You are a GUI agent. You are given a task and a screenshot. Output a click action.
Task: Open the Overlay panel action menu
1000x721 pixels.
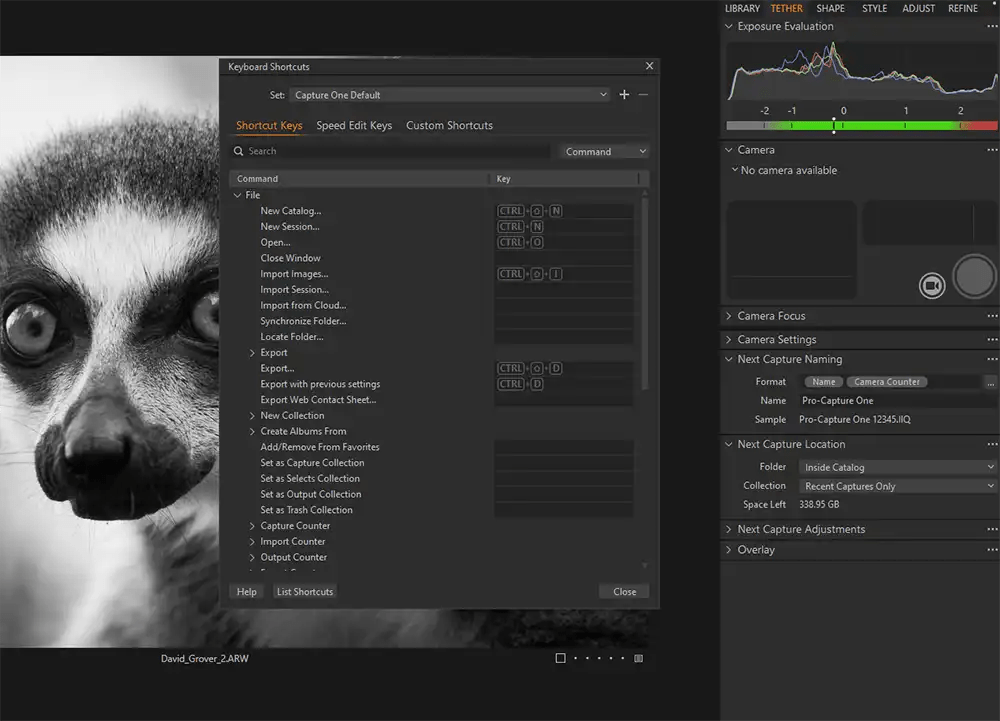[993, 549]
